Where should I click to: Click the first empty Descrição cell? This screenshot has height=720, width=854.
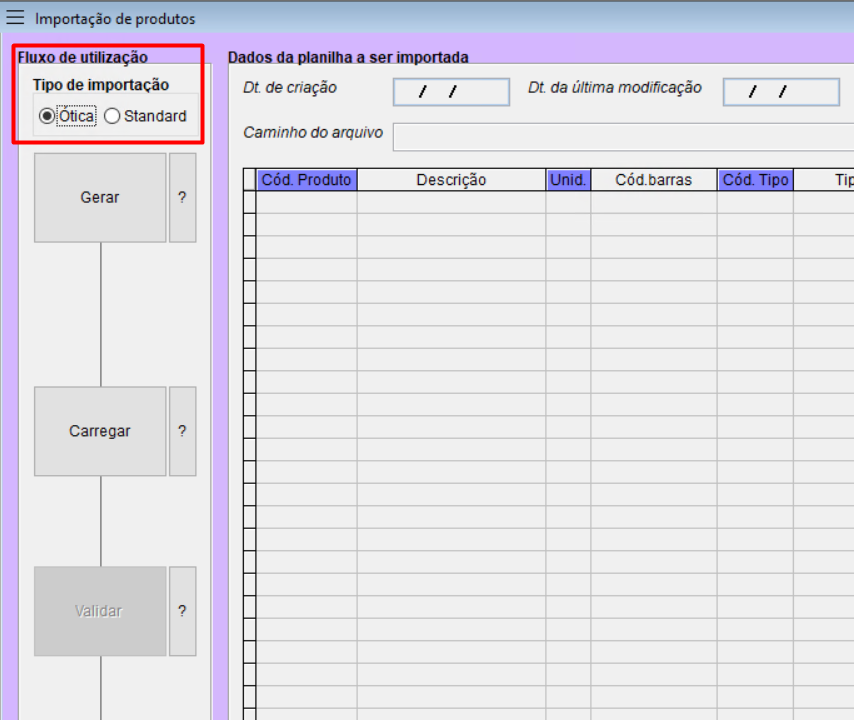pyautogui.click(x=451, y=202)
